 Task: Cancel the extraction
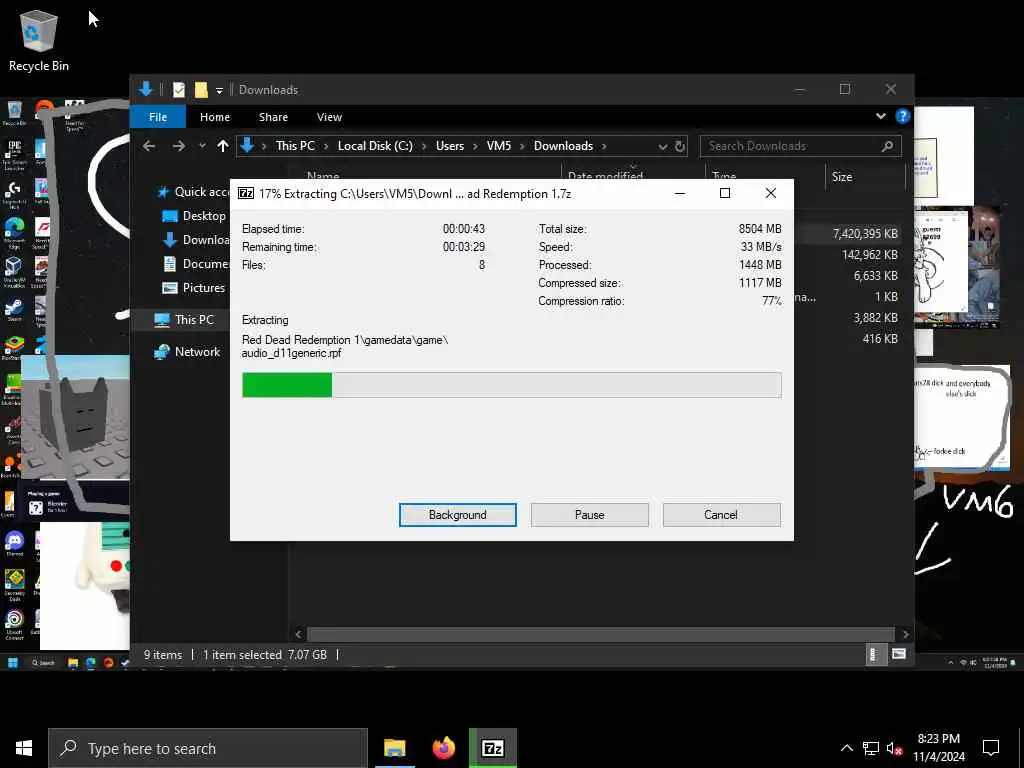(x=721, y=515)
